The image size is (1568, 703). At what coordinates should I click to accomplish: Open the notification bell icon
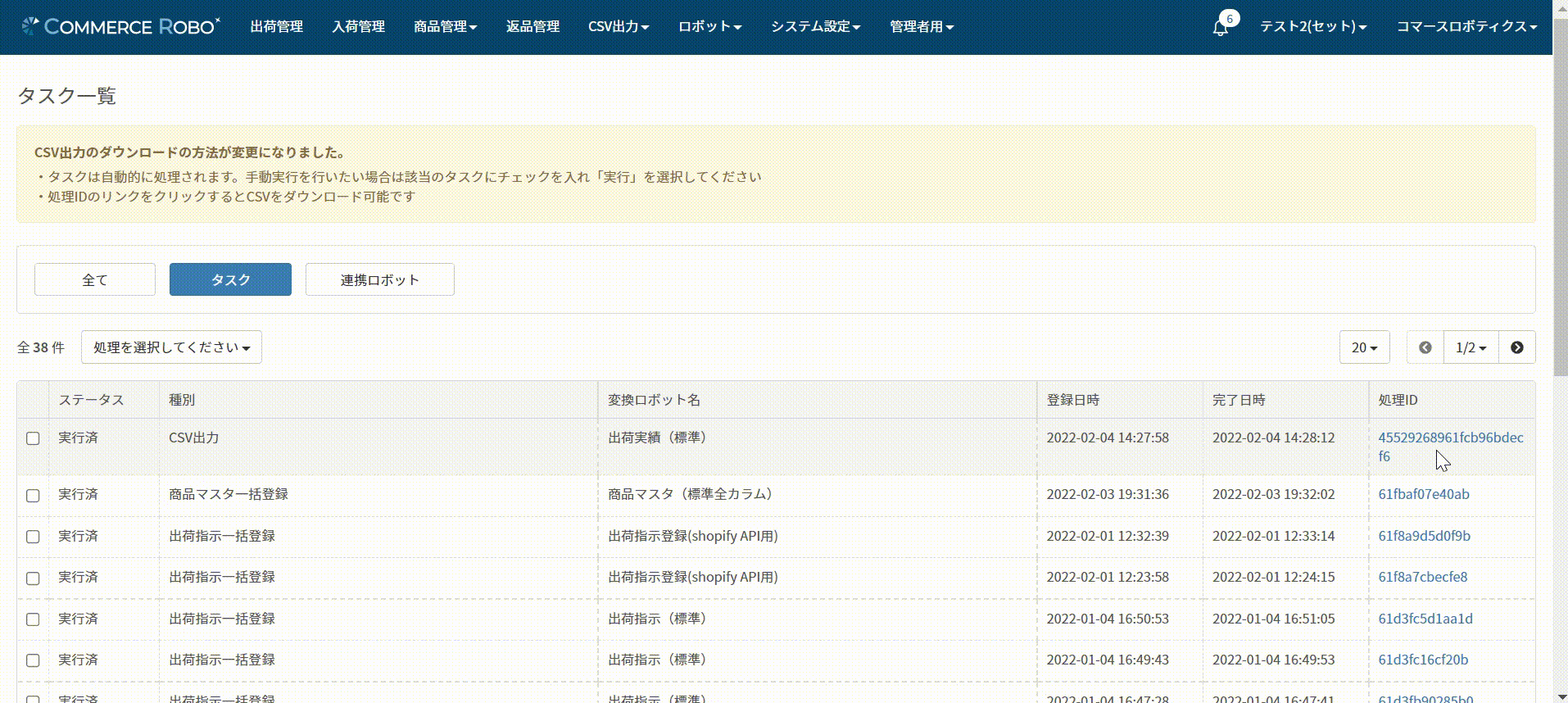[1220, 27]
